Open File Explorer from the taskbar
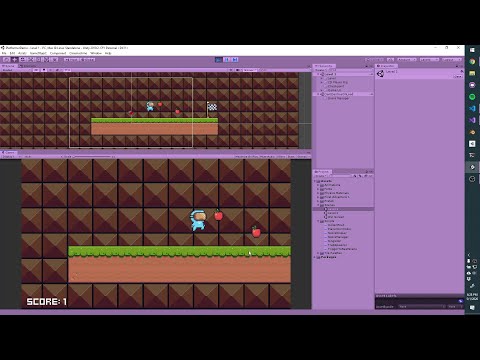Image resolution: width=480 pixels, height=360 pixels. 472,73
